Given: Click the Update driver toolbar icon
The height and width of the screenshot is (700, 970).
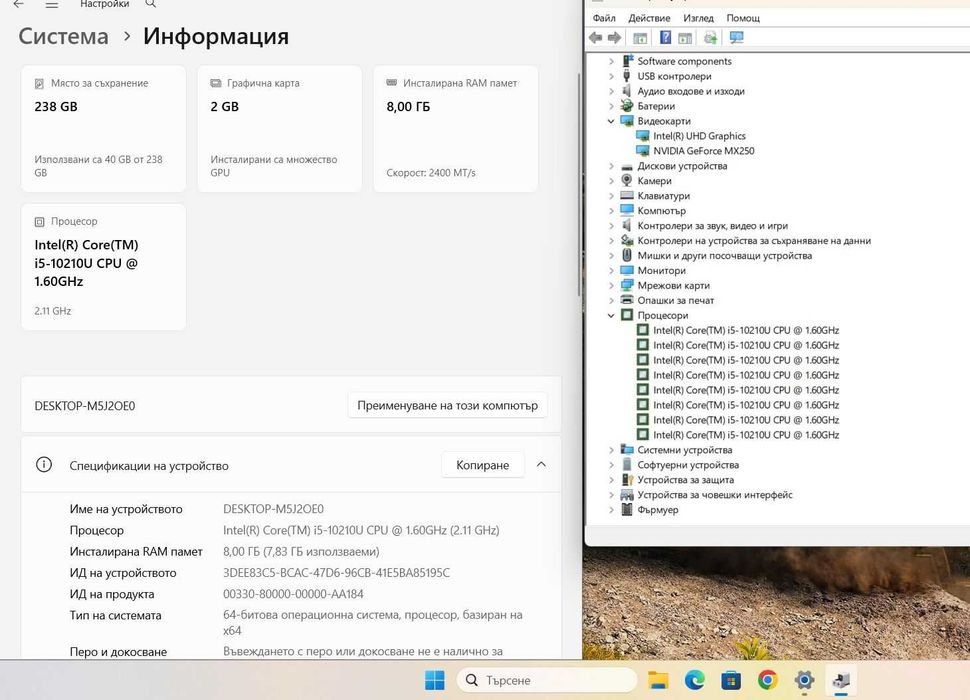Looking at the screenshot, I should click(x=710, y=38).
